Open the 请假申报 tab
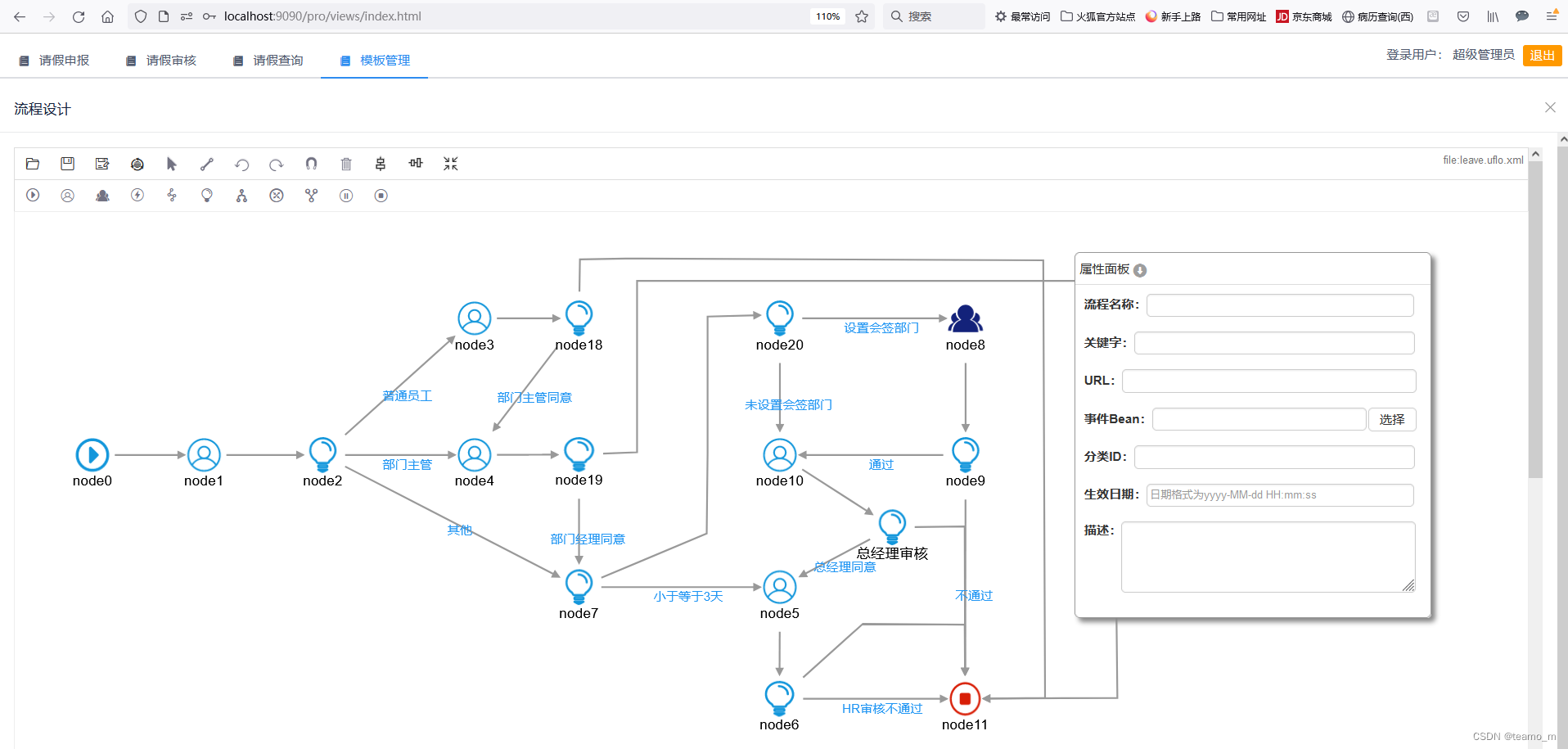Viewport: 1568px width, 749px height. click(54, 61)
